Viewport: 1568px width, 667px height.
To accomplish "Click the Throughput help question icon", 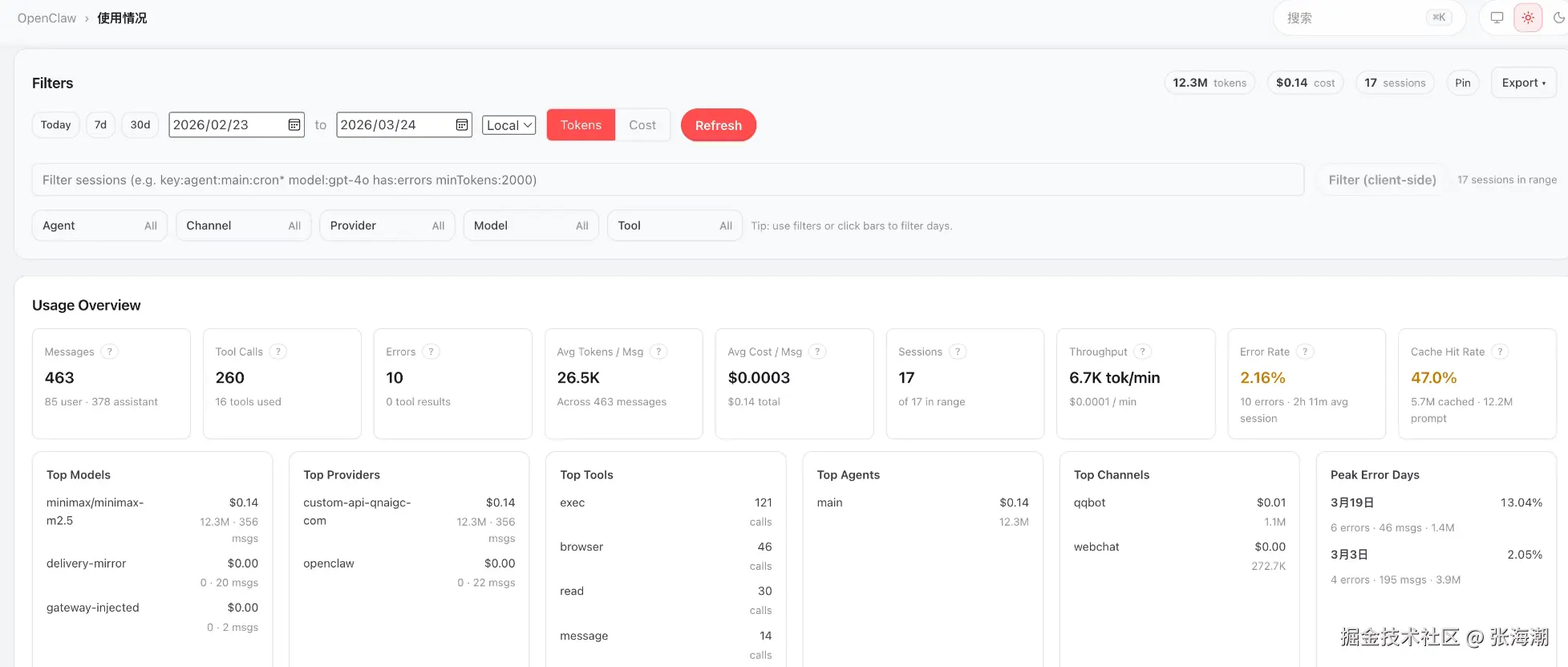I will pos(1143,352).
